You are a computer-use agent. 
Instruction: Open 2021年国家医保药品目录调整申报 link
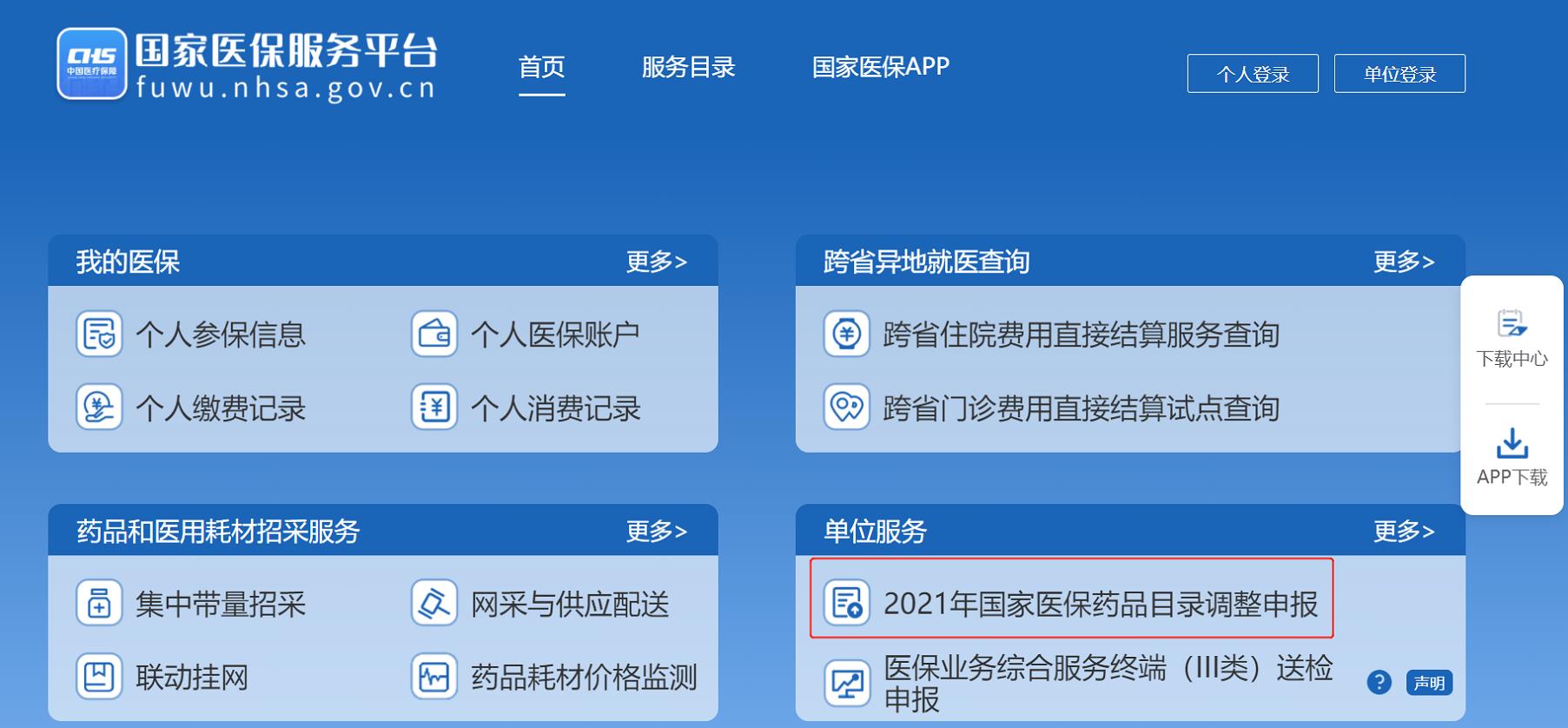[x=1071, y=604]
